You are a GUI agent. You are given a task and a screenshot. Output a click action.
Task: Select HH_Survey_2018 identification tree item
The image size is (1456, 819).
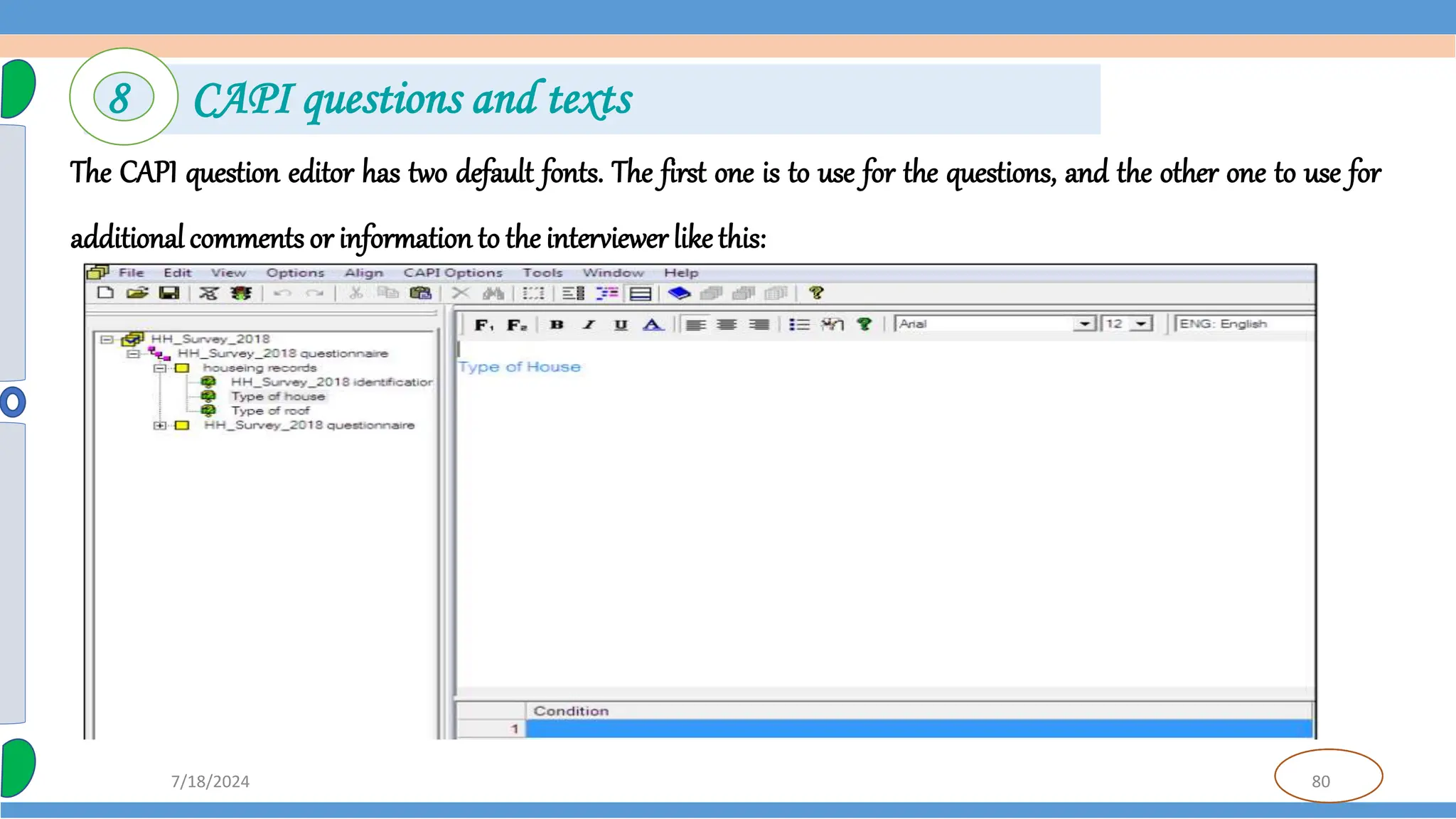[x=332, y=382]
